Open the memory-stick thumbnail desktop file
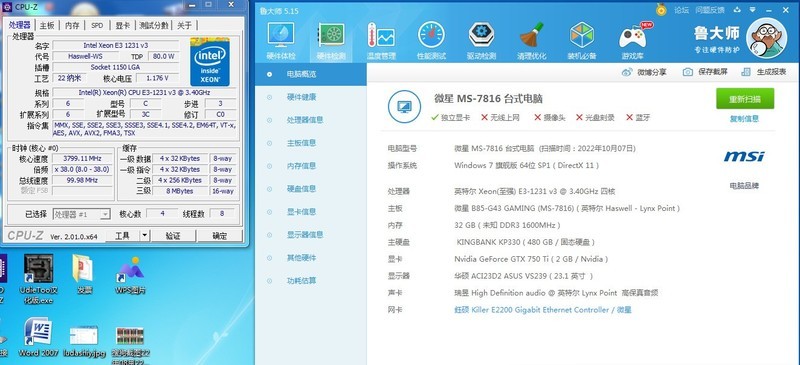Screen dimensions: 800x365 (130, 335)
